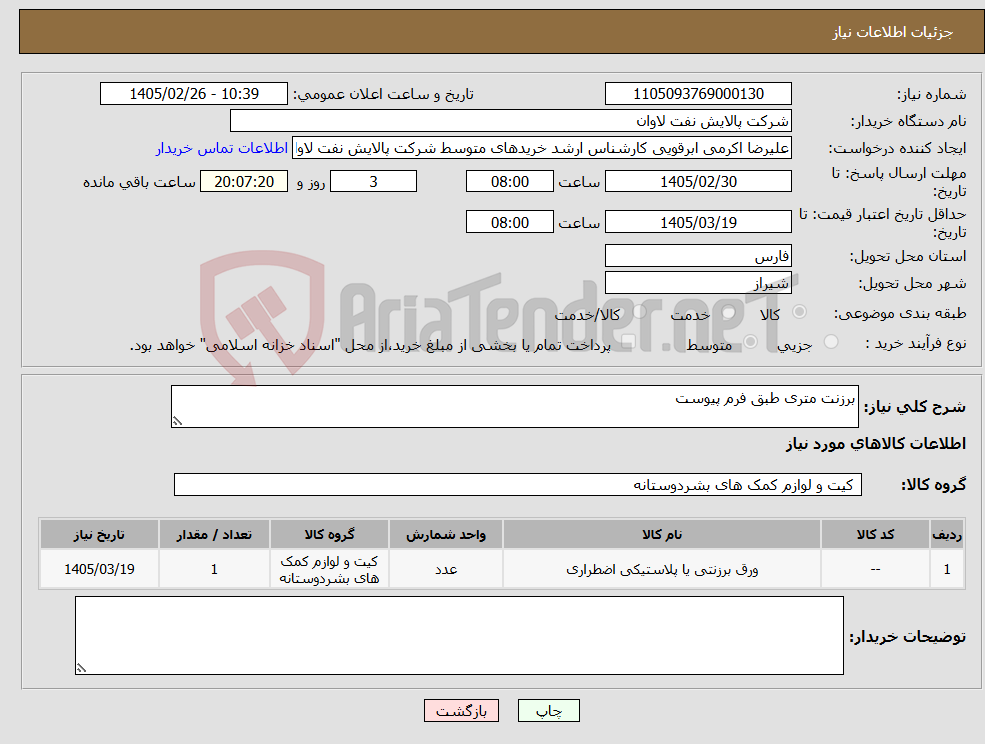
Task: Click the response deadline time 08:00 field
Action: pyautogui.click(x=509, y=182)
